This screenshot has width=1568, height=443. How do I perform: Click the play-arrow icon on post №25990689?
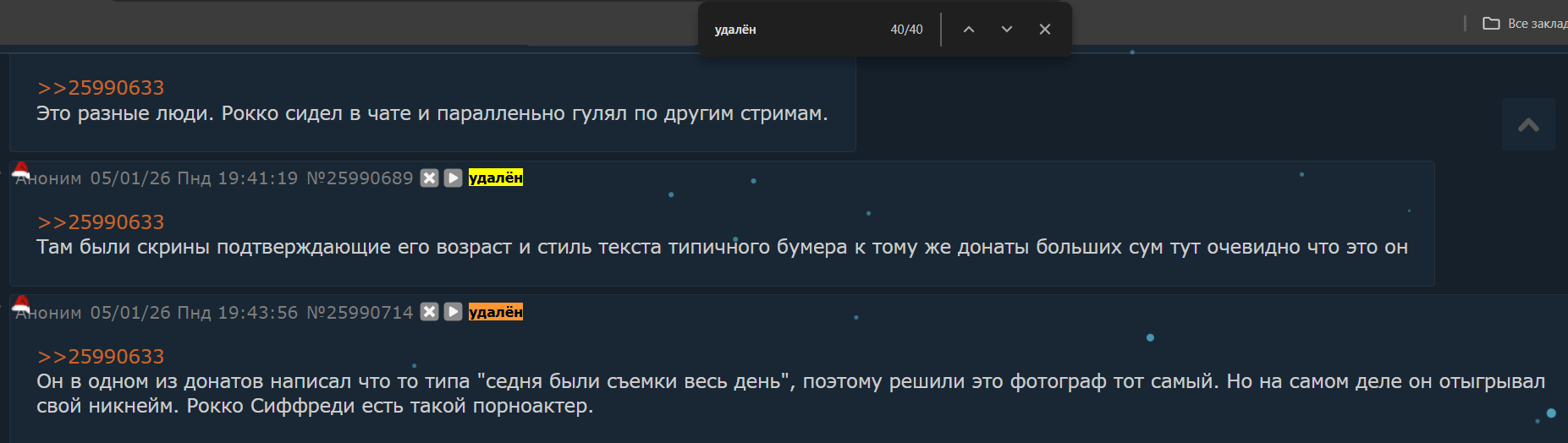coord(454,178)
